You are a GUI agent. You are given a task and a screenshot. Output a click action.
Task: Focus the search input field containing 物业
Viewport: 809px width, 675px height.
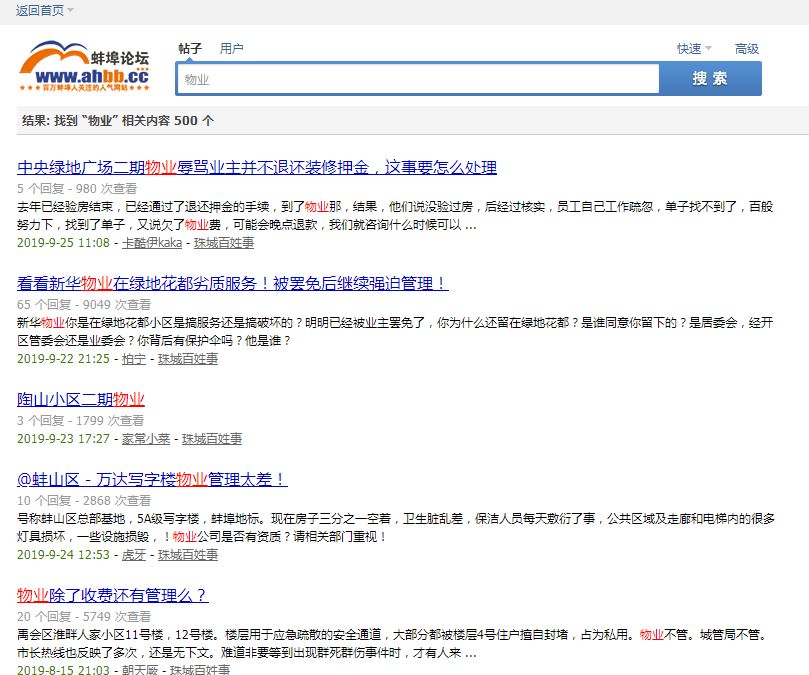click(417, 79)
